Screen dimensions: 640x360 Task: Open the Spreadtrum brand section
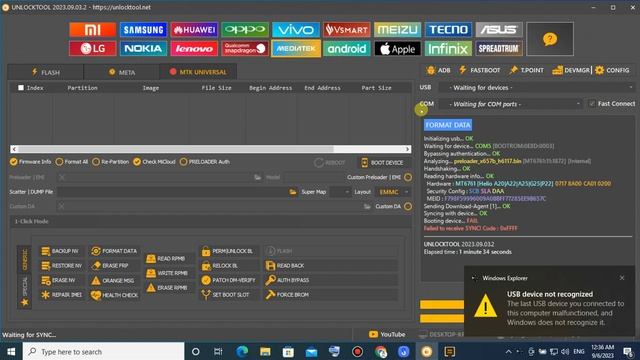[499, 49]
